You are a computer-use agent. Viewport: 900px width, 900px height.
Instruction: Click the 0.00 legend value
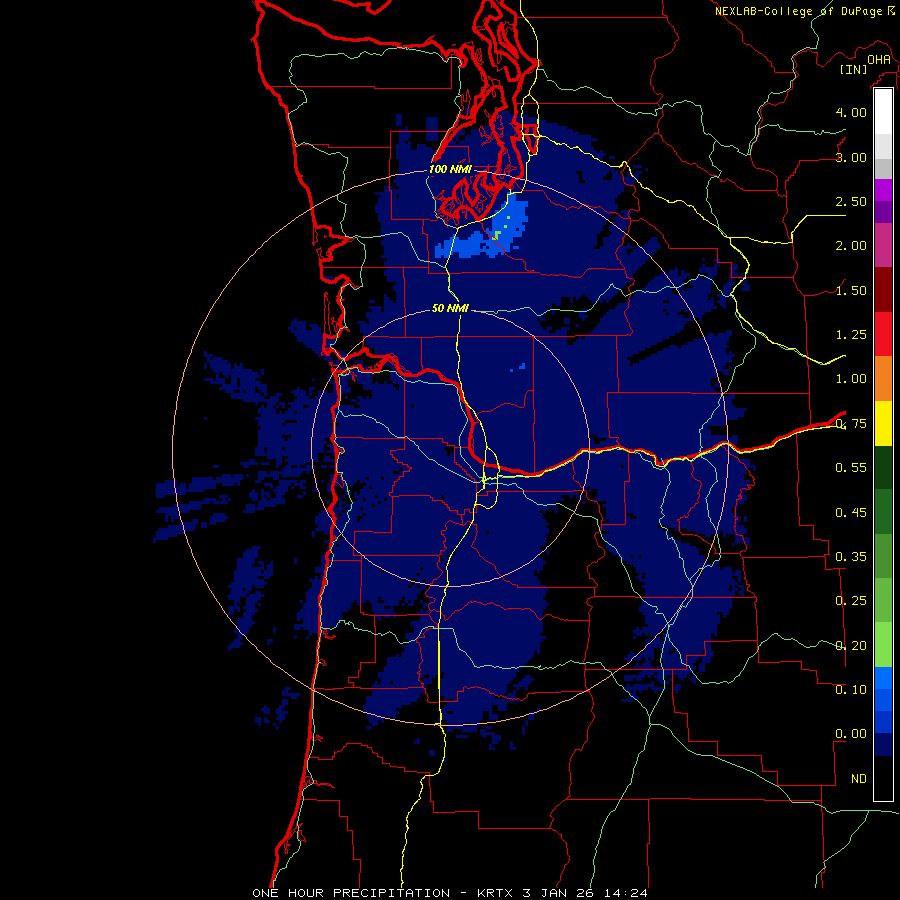(x=851, y=734)
